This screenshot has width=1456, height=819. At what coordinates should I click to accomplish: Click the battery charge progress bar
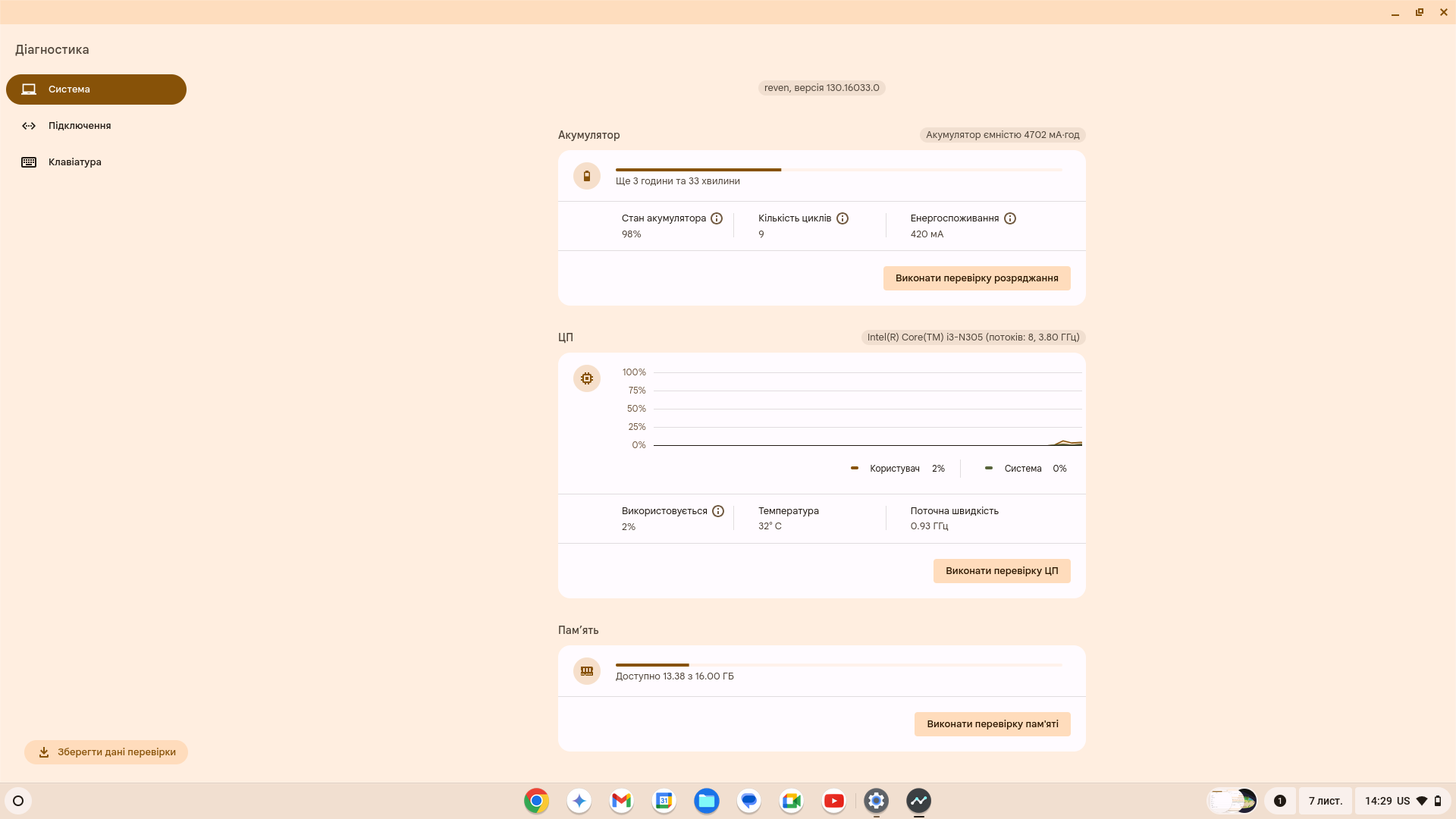838,170
